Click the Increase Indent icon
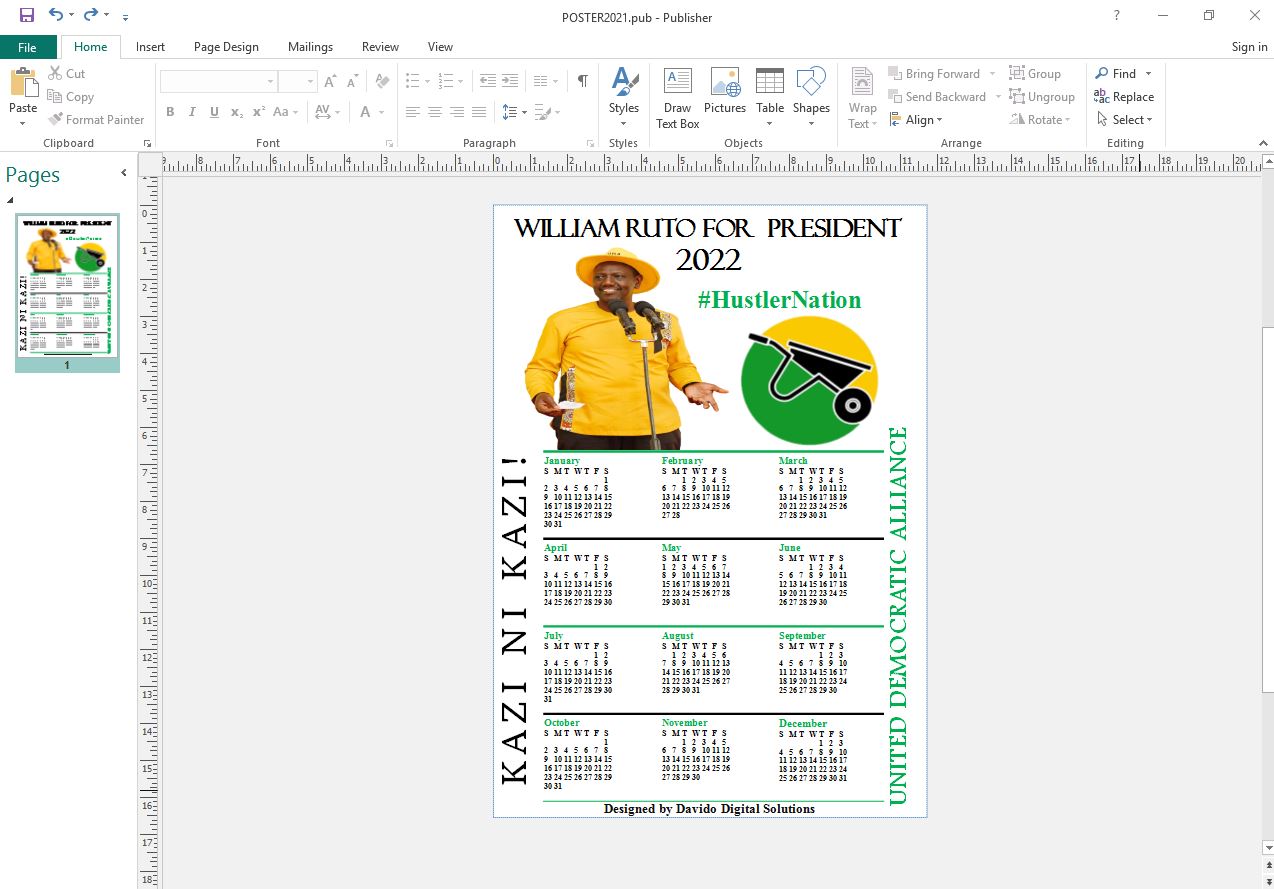This screenshot has height=889, width=1274. tap(510, 81)
